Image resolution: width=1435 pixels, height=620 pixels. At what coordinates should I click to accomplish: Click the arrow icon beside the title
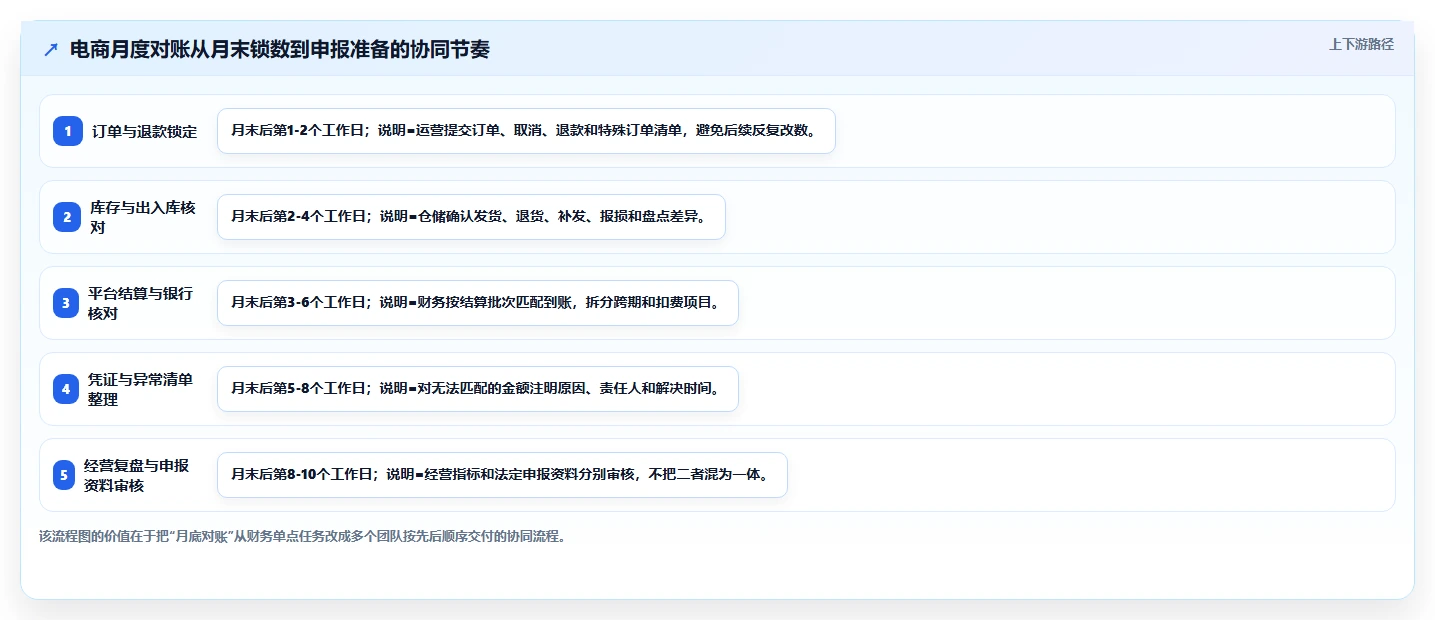51,50
